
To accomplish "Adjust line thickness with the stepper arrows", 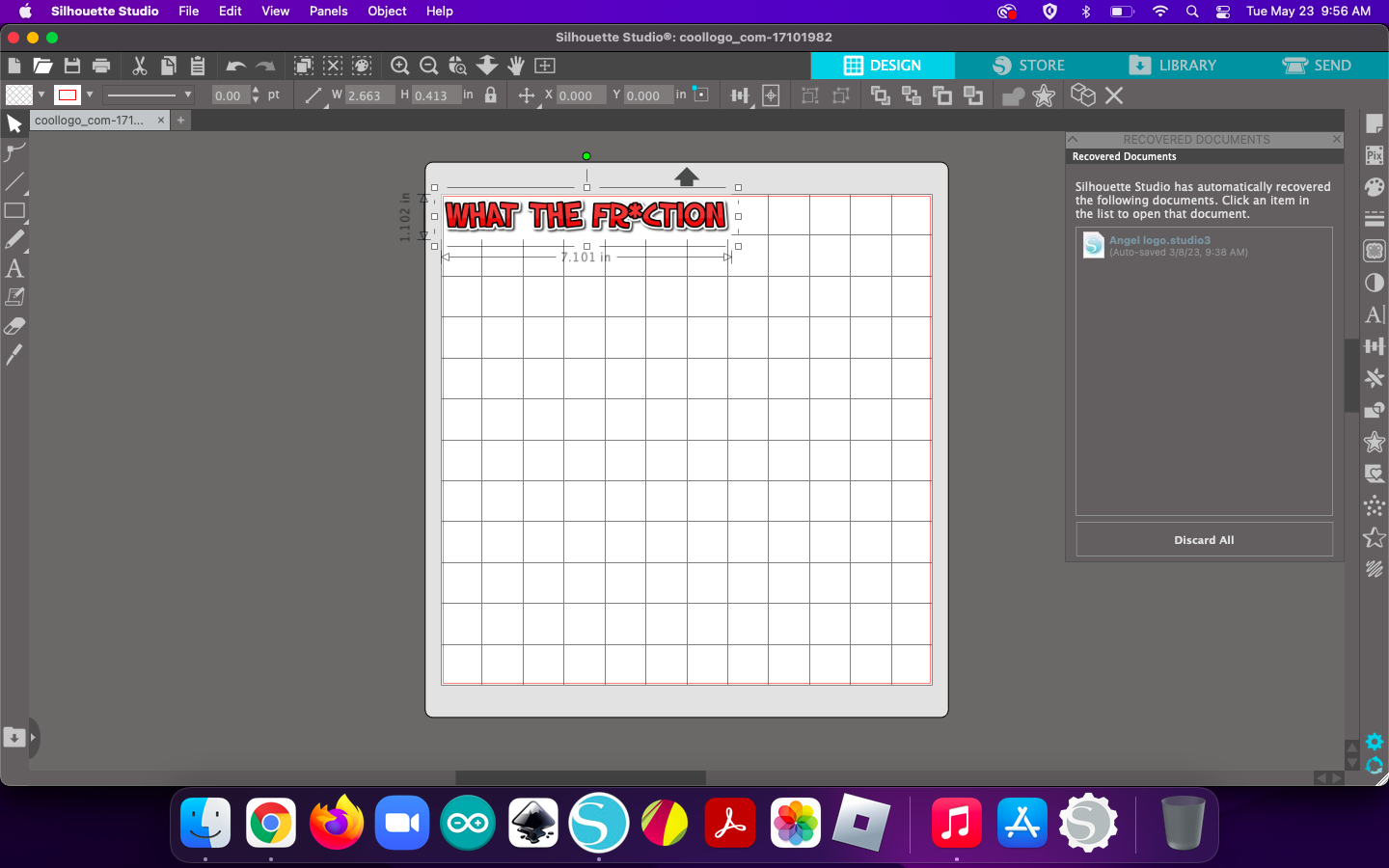I will 256,95.
